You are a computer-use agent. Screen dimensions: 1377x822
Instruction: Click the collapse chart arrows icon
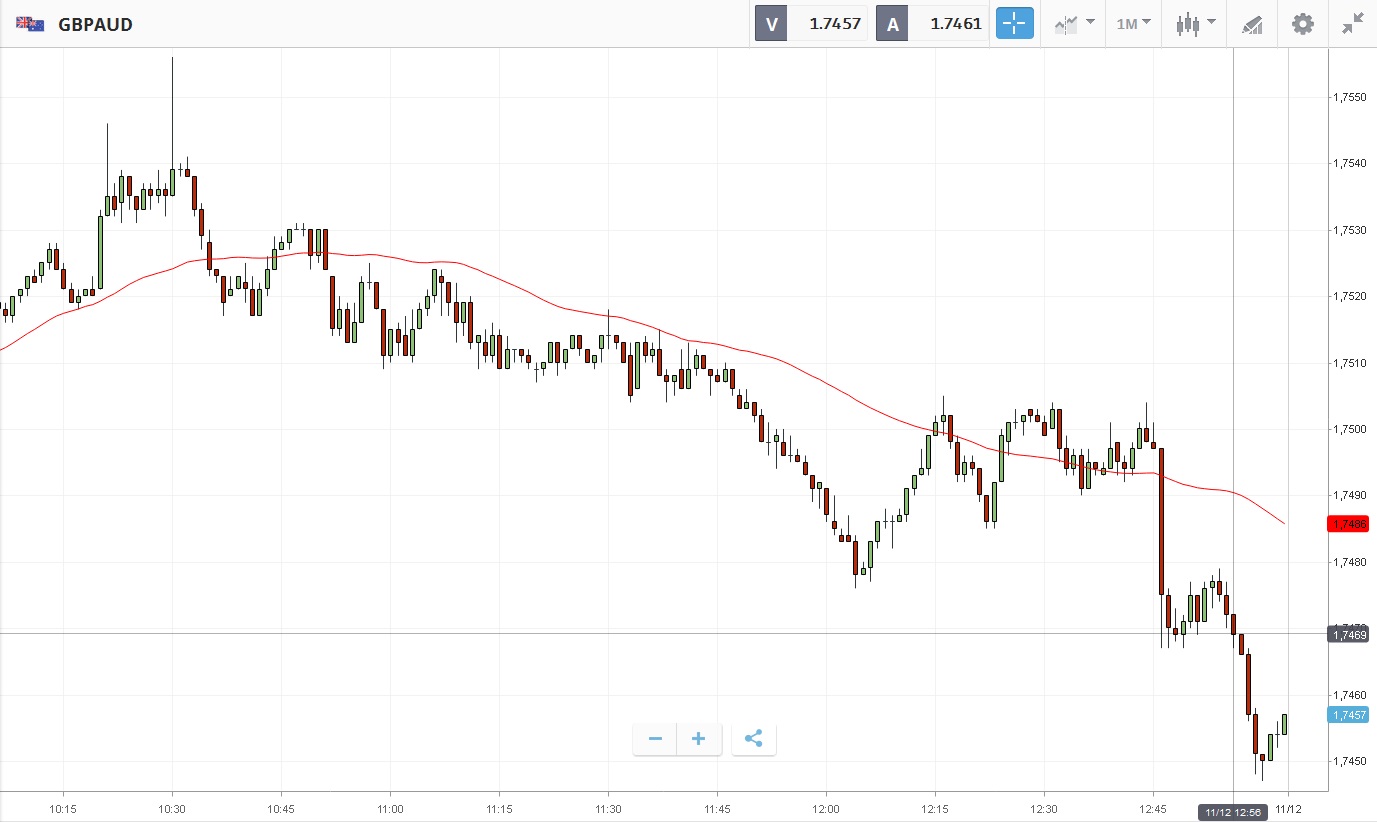coord(1353,24)
